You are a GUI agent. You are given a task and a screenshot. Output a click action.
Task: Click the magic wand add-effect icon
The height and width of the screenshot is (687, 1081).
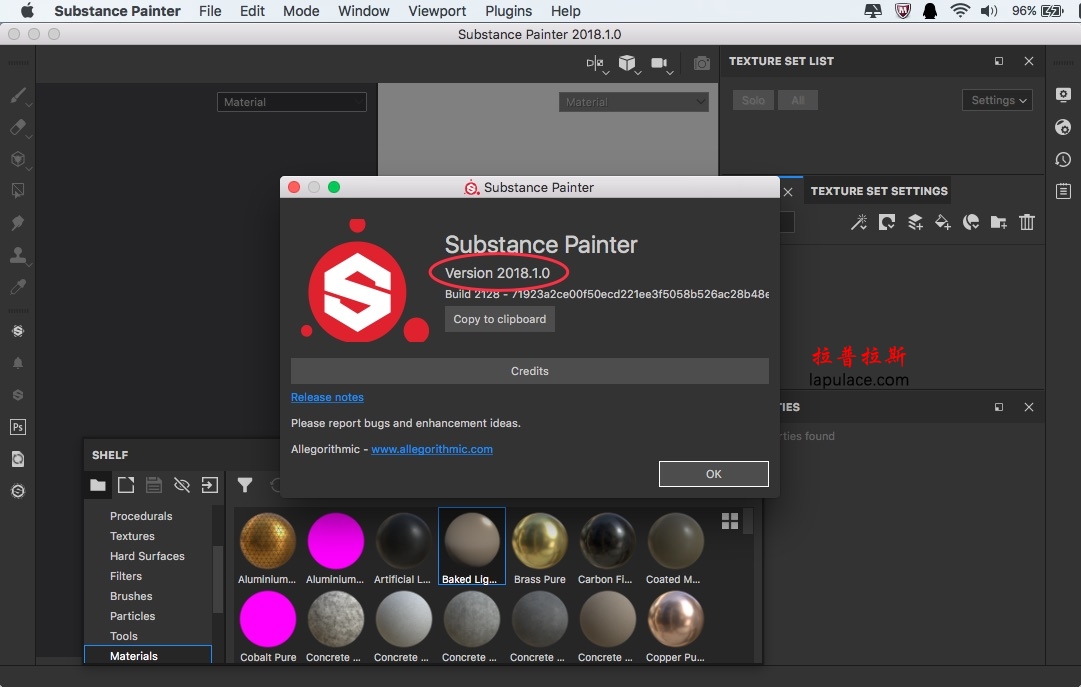click(x=859, y=222)
